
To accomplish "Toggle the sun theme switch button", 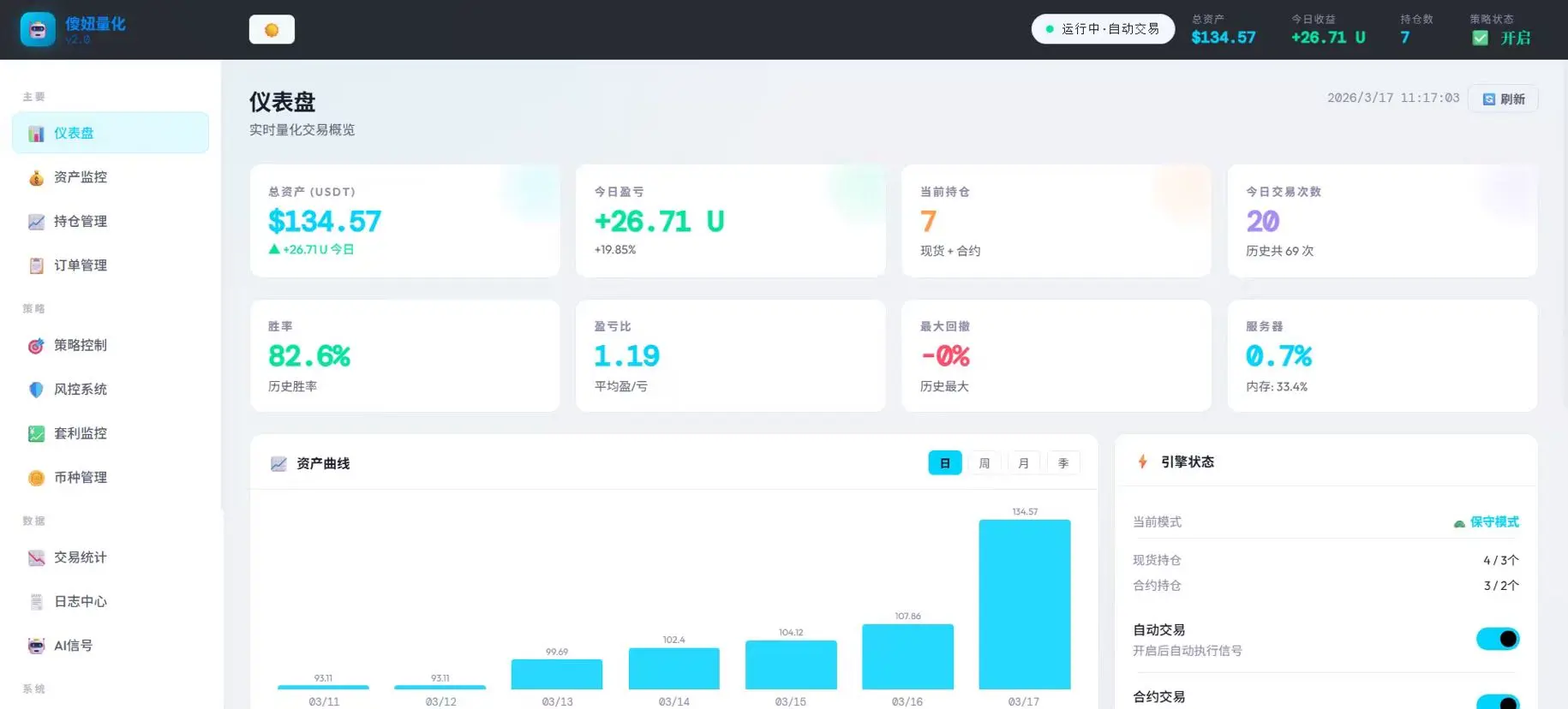I will click(x=272, y=30).
